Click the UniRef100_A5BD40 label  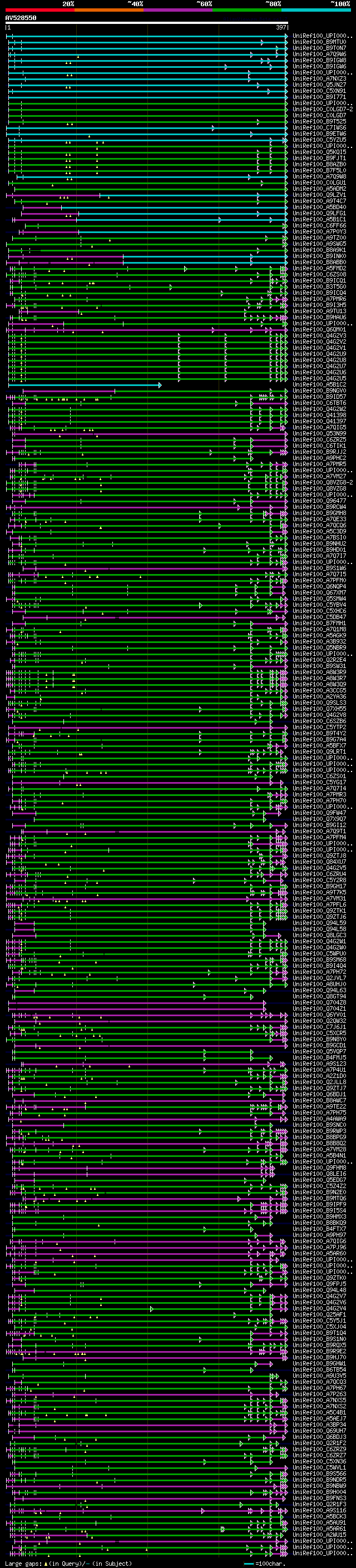click(x=319, y=207)
